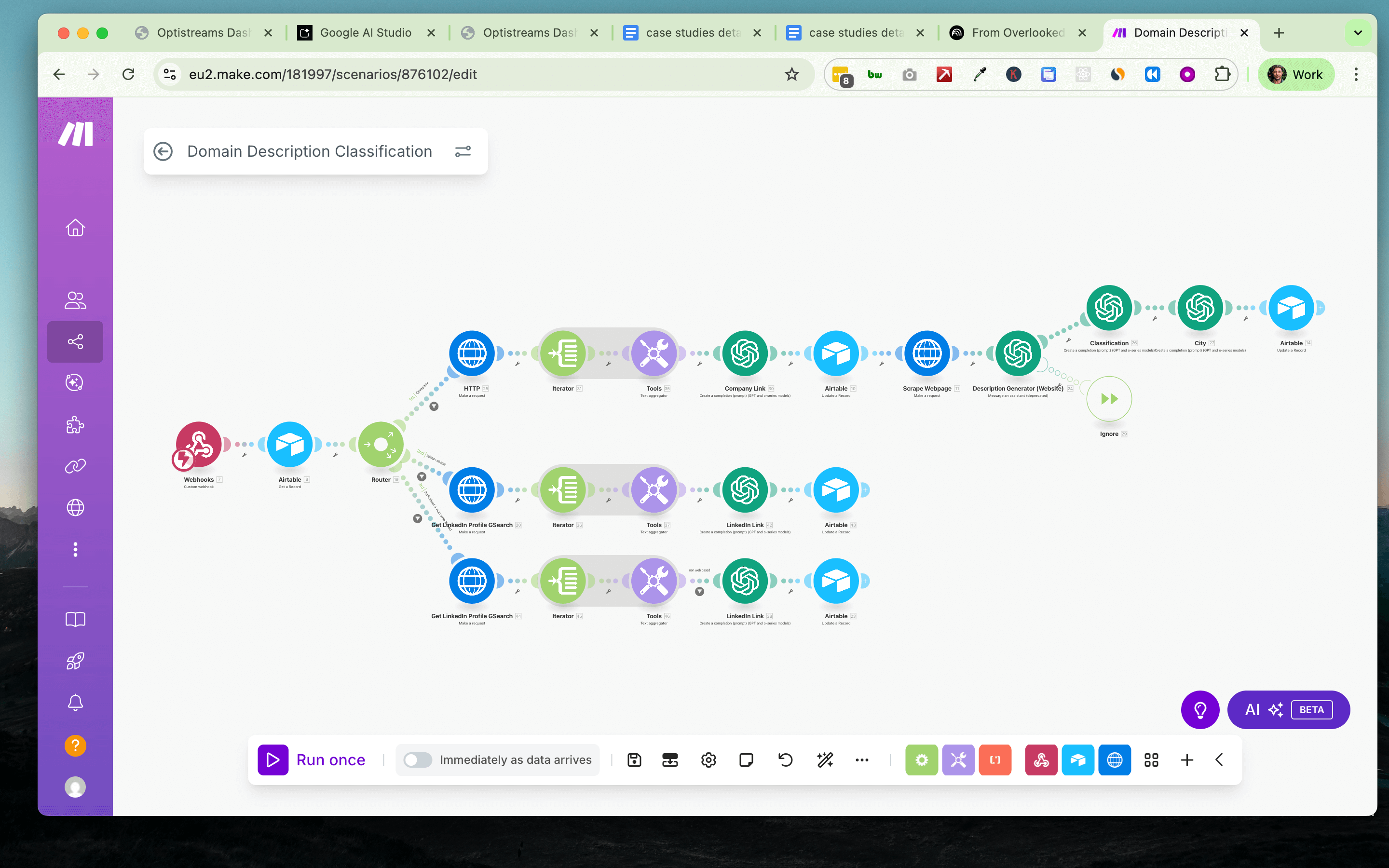Screen dimensions: 1389x868
Task: Open scenario settings gear in toolbar
Action: (708, 759)
